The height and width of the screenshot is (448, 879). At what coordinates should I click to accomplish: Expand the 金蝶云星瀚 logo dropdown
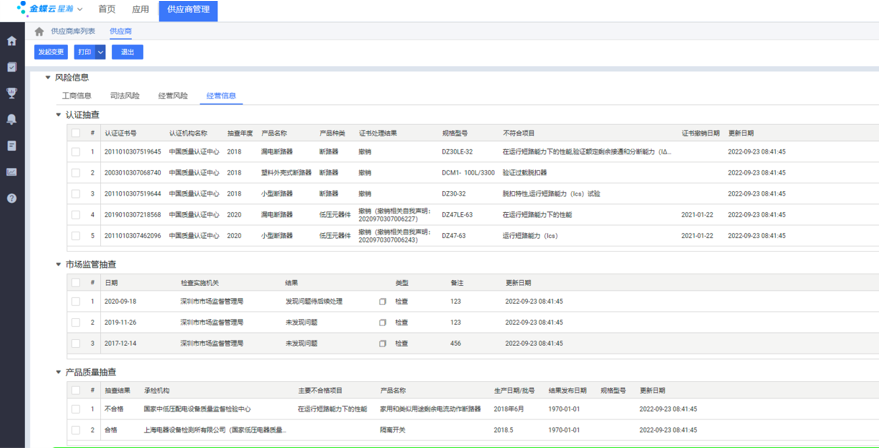pyautogui.click(x=80, y=9)
